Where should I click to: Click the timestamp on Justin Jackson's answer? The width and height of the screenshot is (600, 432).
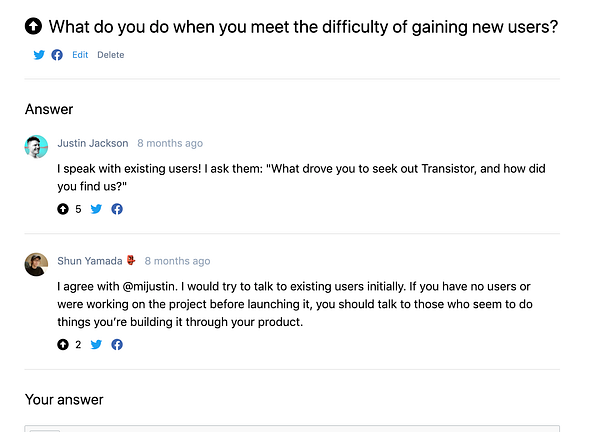point(170,143)
